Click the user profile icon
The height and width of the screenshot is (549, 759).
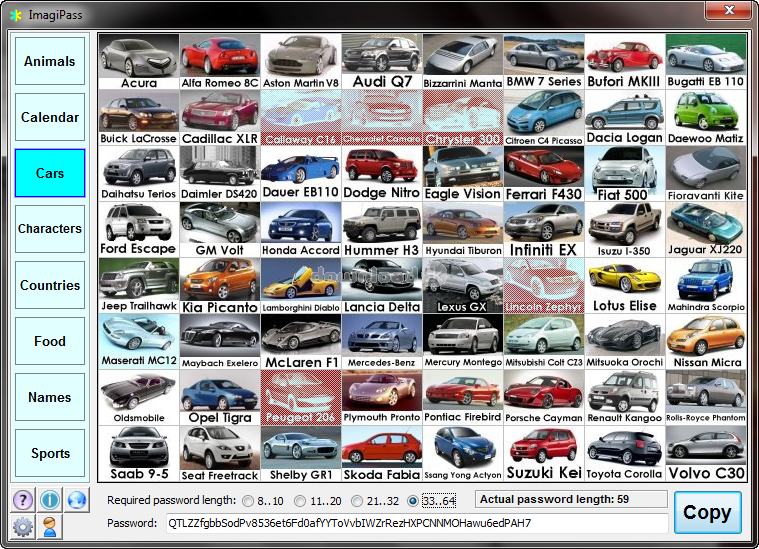pos(50,526)
